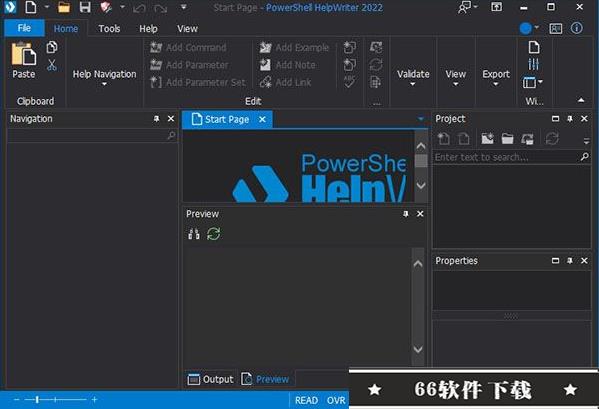Open the View ribbon tab

187,29
